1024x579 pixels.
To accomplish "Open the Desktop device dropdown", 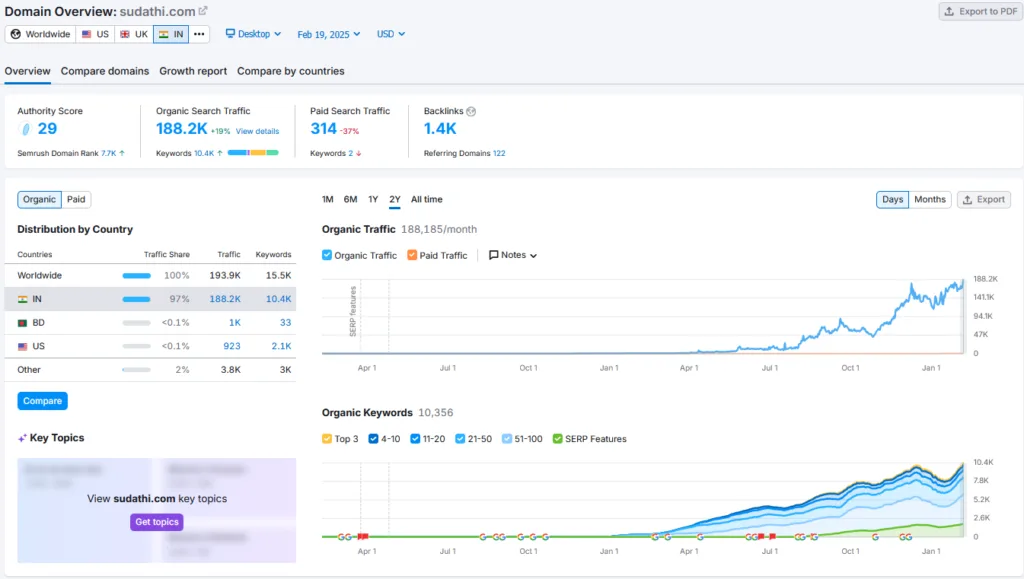I will coord(253,33).
